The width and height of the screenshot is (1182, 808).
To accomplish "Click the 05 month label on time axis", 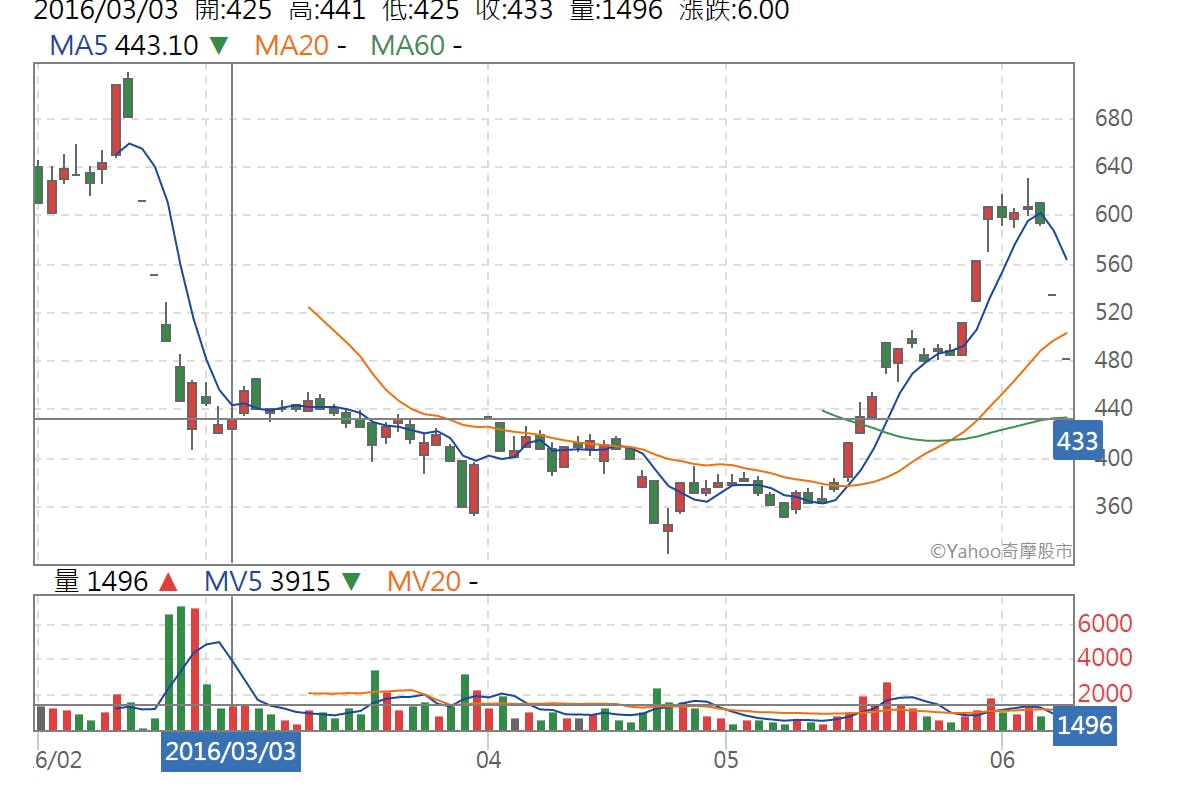I will 726,759.
